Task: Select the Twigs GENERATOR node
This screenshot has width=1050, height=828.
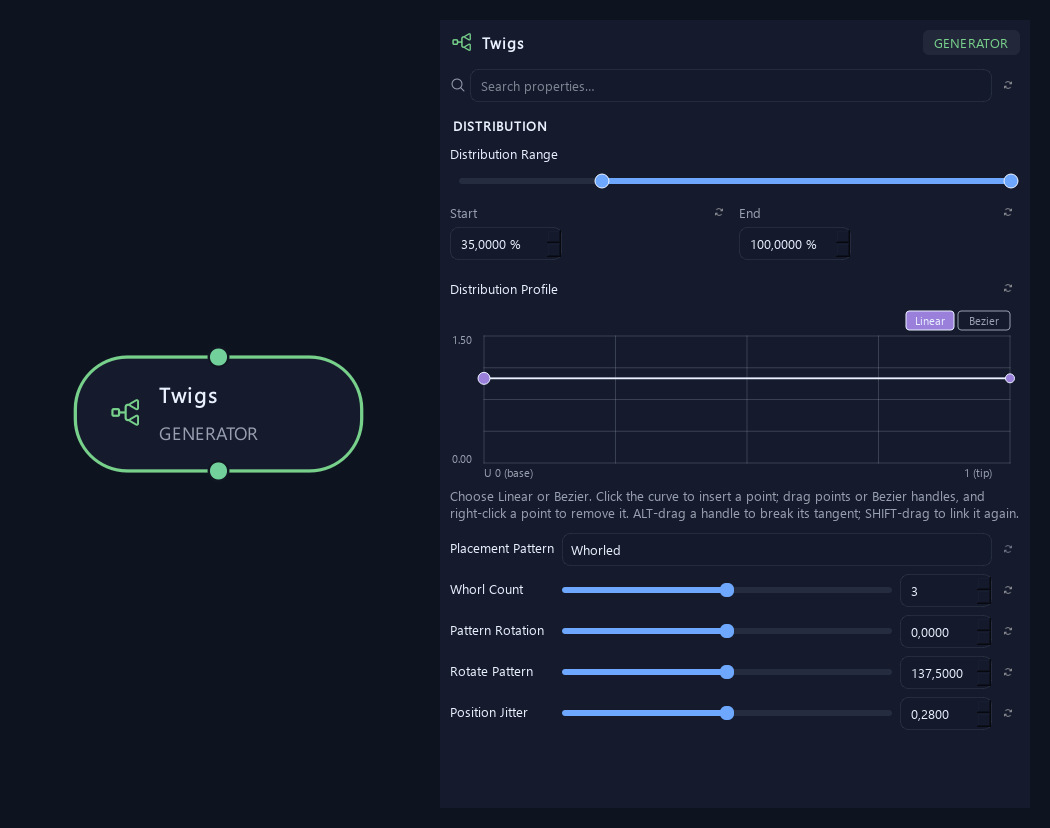Action: coord(218,414)
